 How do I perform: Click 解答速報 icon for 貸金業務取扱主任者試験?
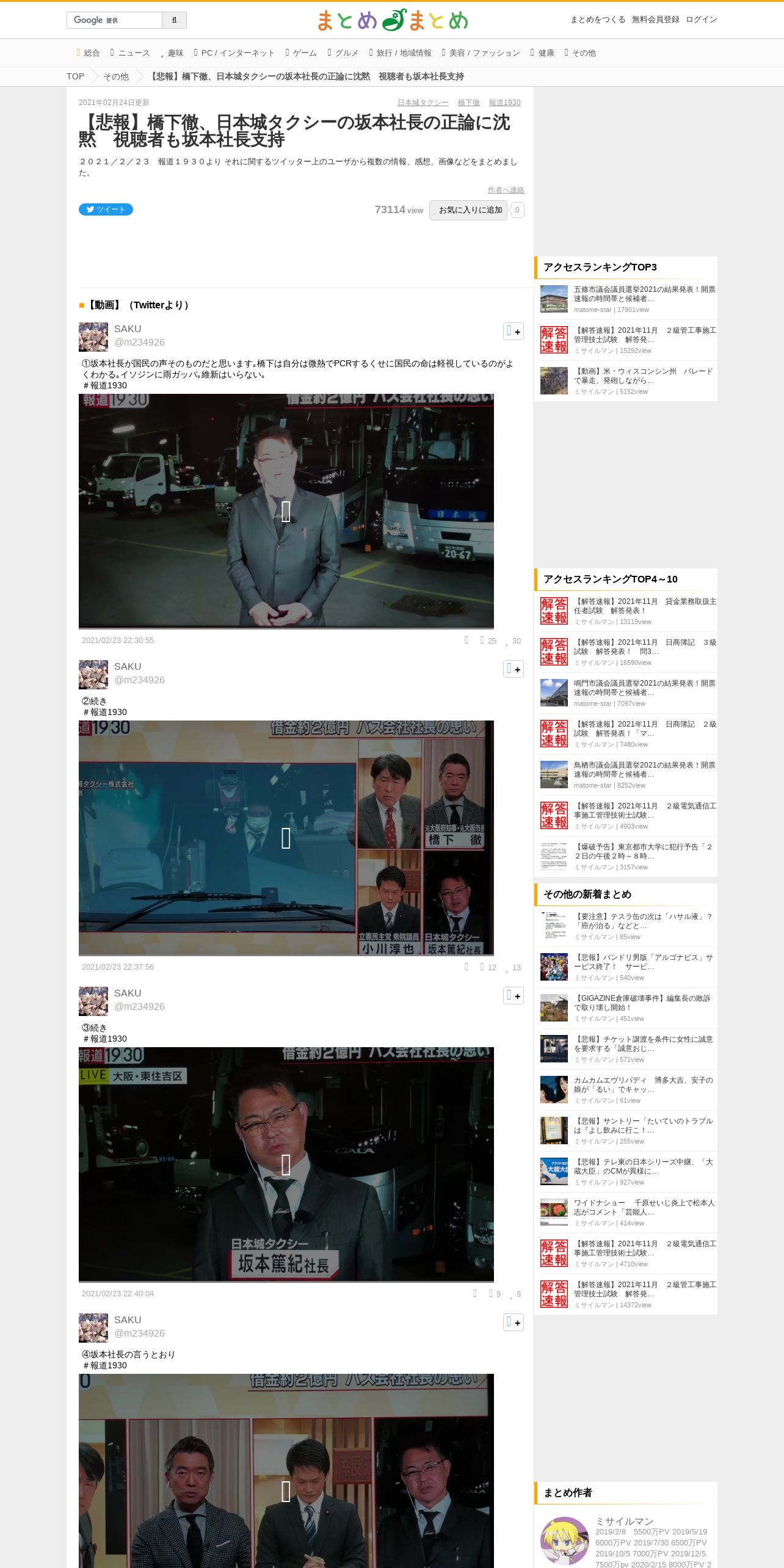[x=554, y=611]
